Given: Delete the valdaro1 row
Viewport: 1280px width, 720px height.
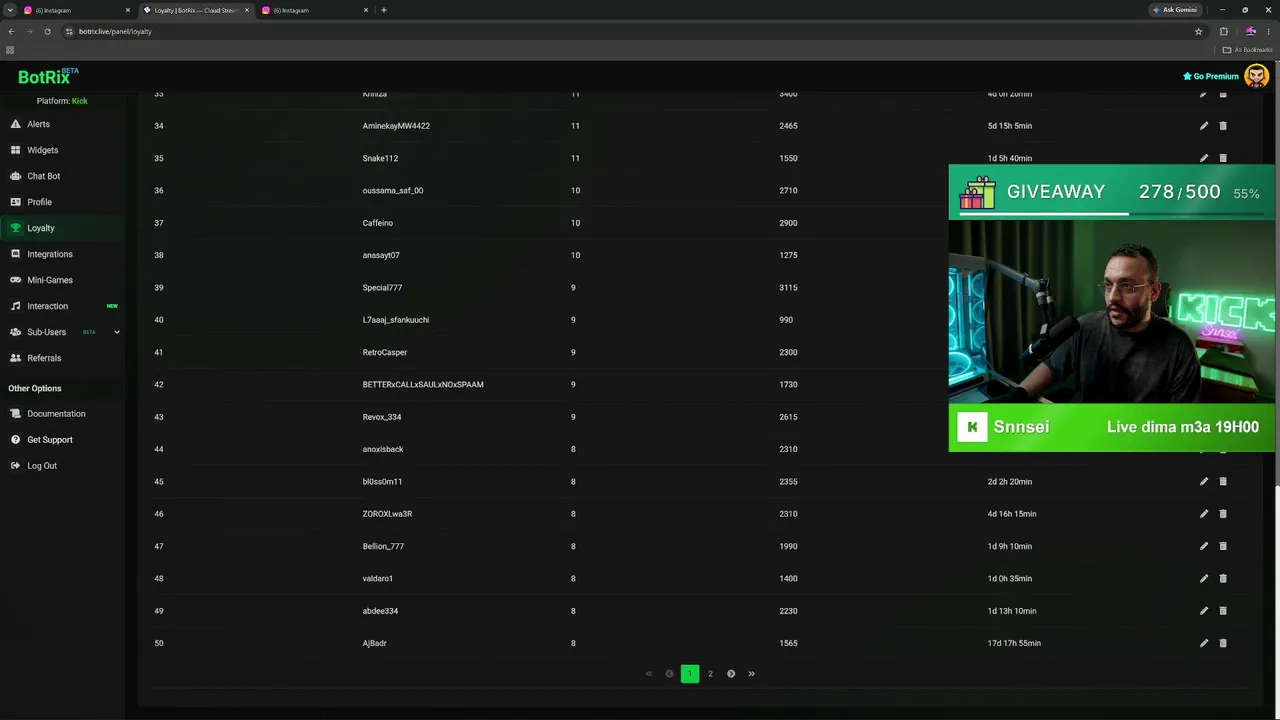Looking at the screenshot, I should pyautogui.click(x=1223, y=578).
